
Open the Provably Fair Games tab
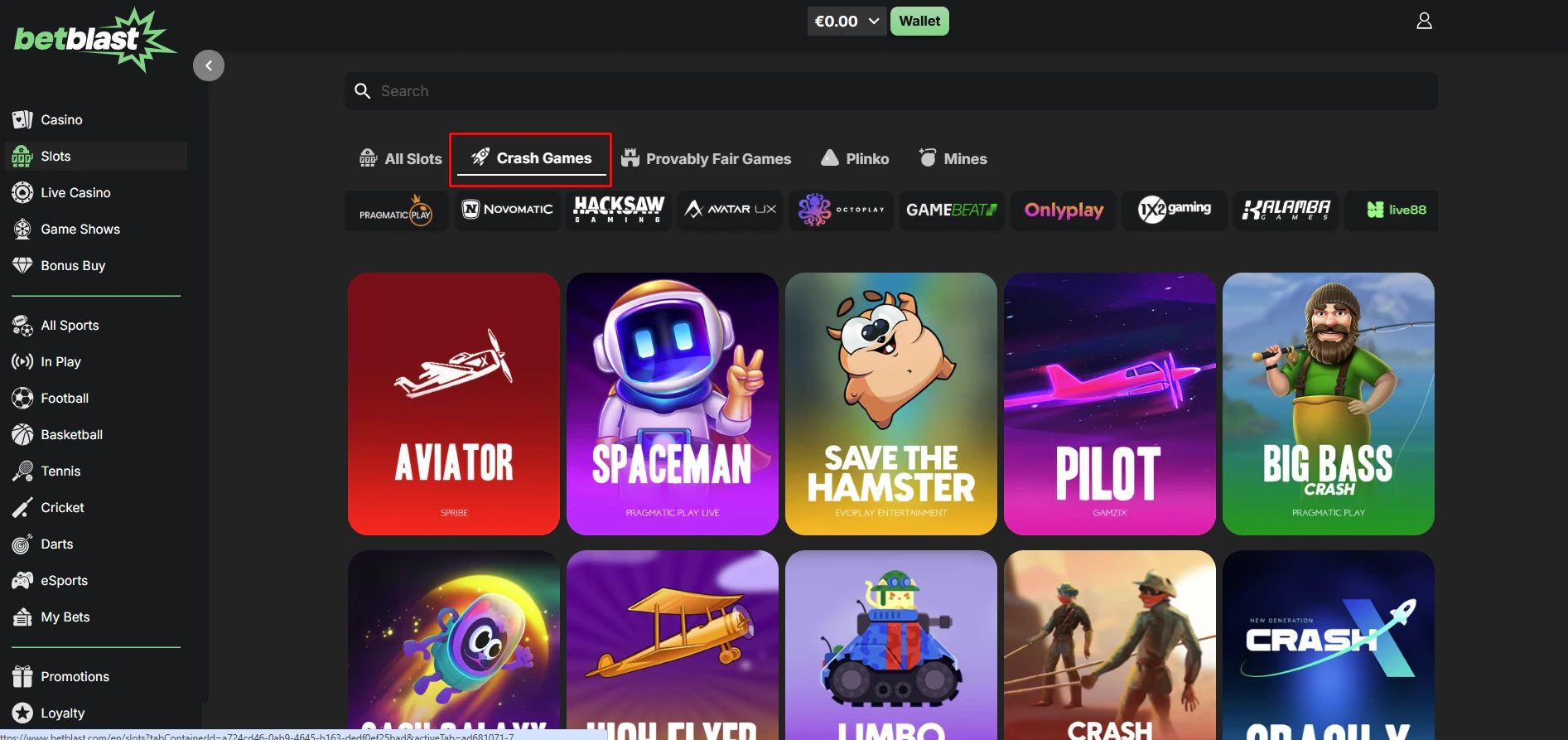(706, 158)
